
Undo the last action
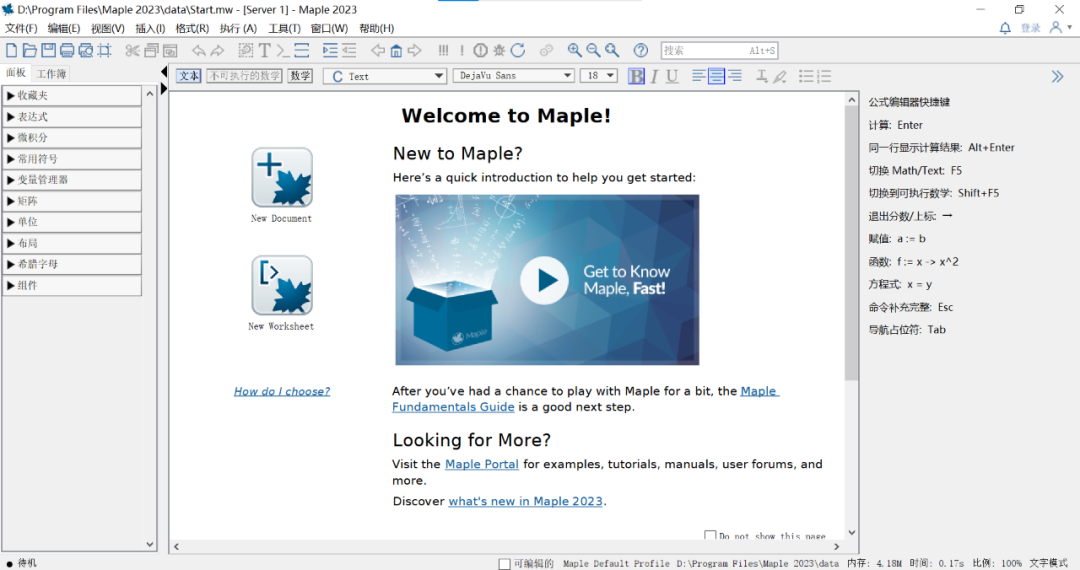coord(198,50)
